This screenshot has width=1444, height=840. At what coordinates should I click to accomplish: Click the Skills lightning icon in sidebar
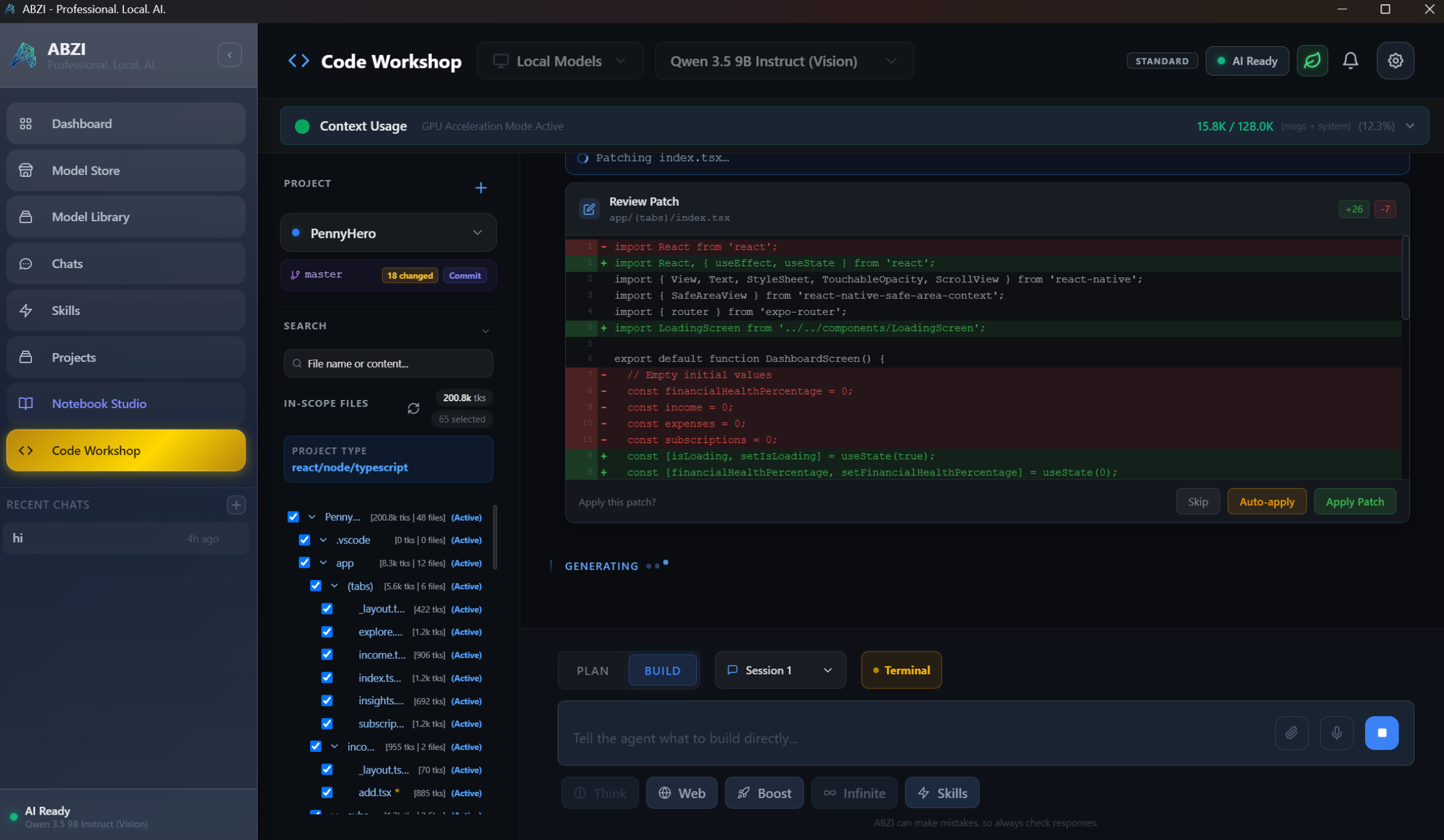pyautogui.click(x=26, y=311)
